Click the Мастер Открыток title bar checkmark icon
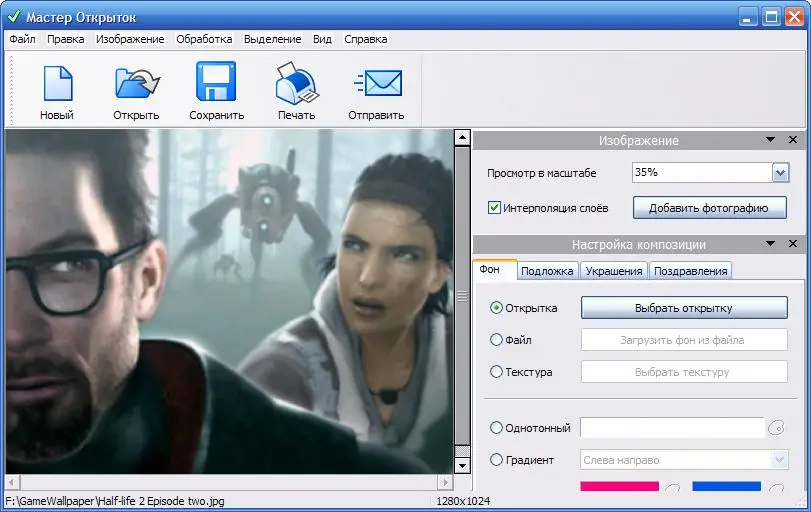 [x=14, y=17]
